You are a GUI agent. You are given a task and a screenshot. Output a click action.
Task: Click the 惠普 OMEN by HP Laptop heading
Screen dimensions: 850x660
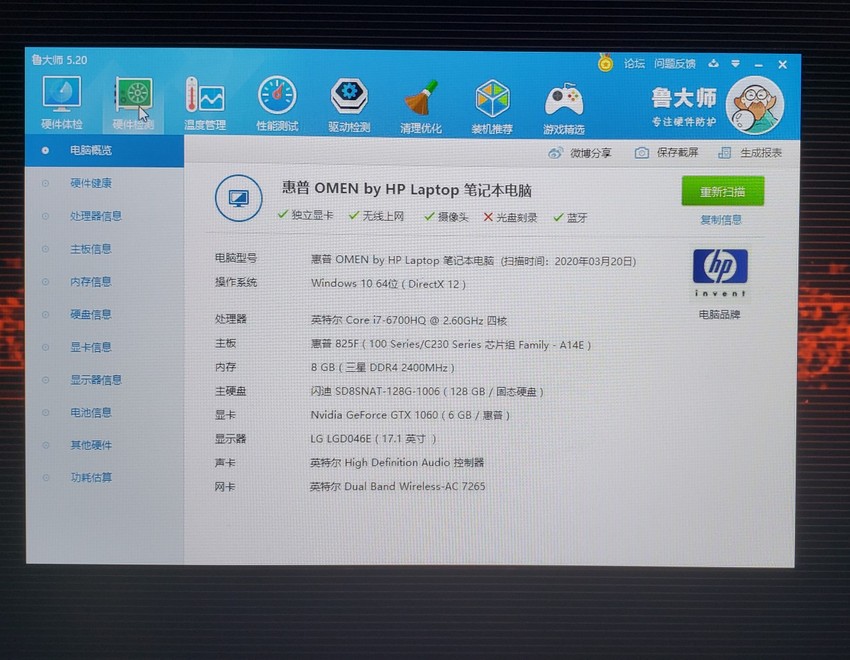[407, 189]
